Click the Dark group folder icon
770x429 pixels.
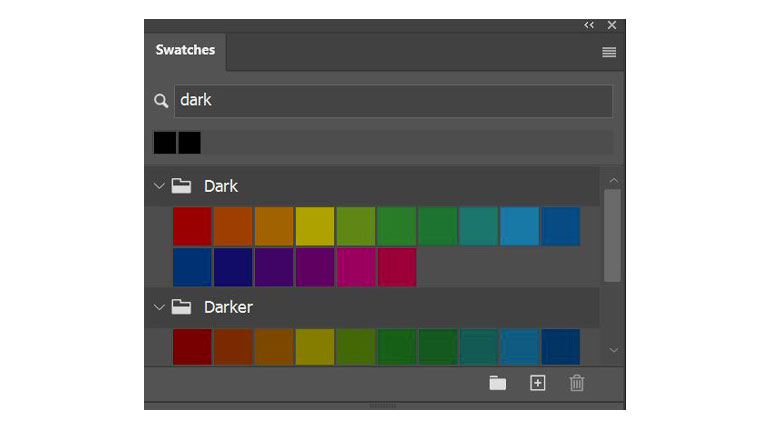pos(181,186)
